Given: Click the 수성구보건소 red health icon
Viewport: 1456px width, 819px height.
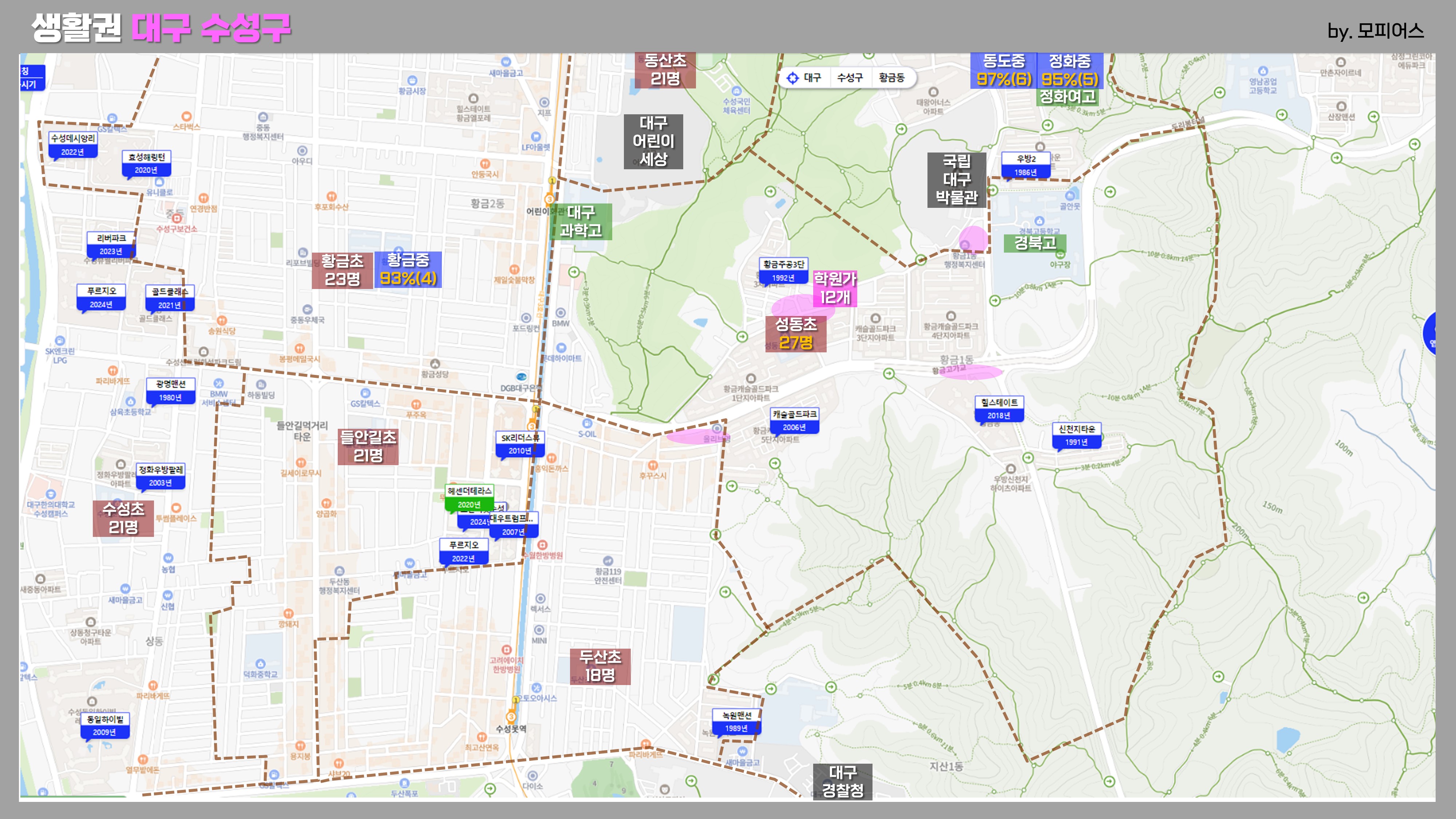Looking at the screenshot, I should (x=177, y=218).
